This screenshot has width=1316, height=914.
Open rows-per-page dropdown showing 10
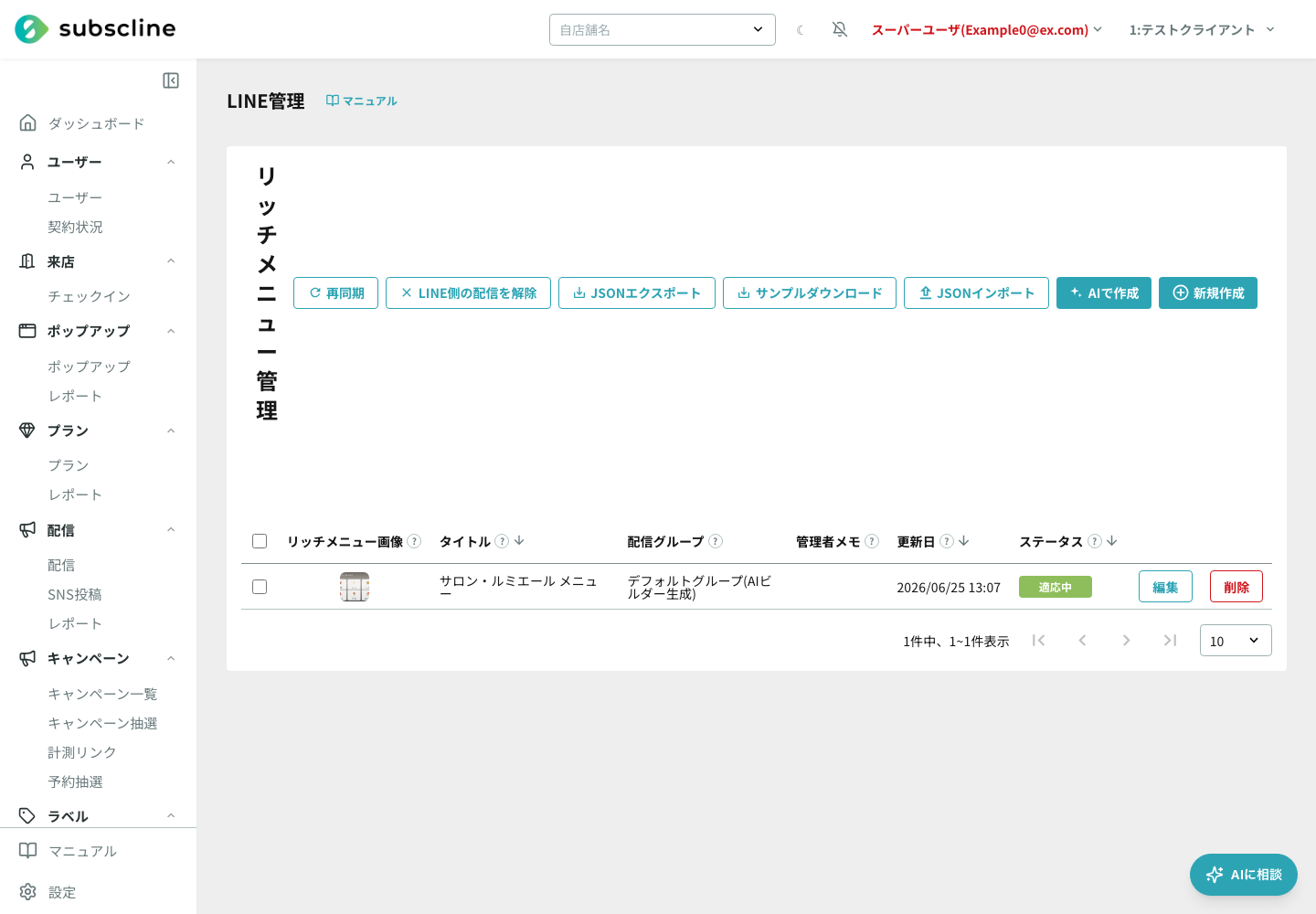(1236, 641)
